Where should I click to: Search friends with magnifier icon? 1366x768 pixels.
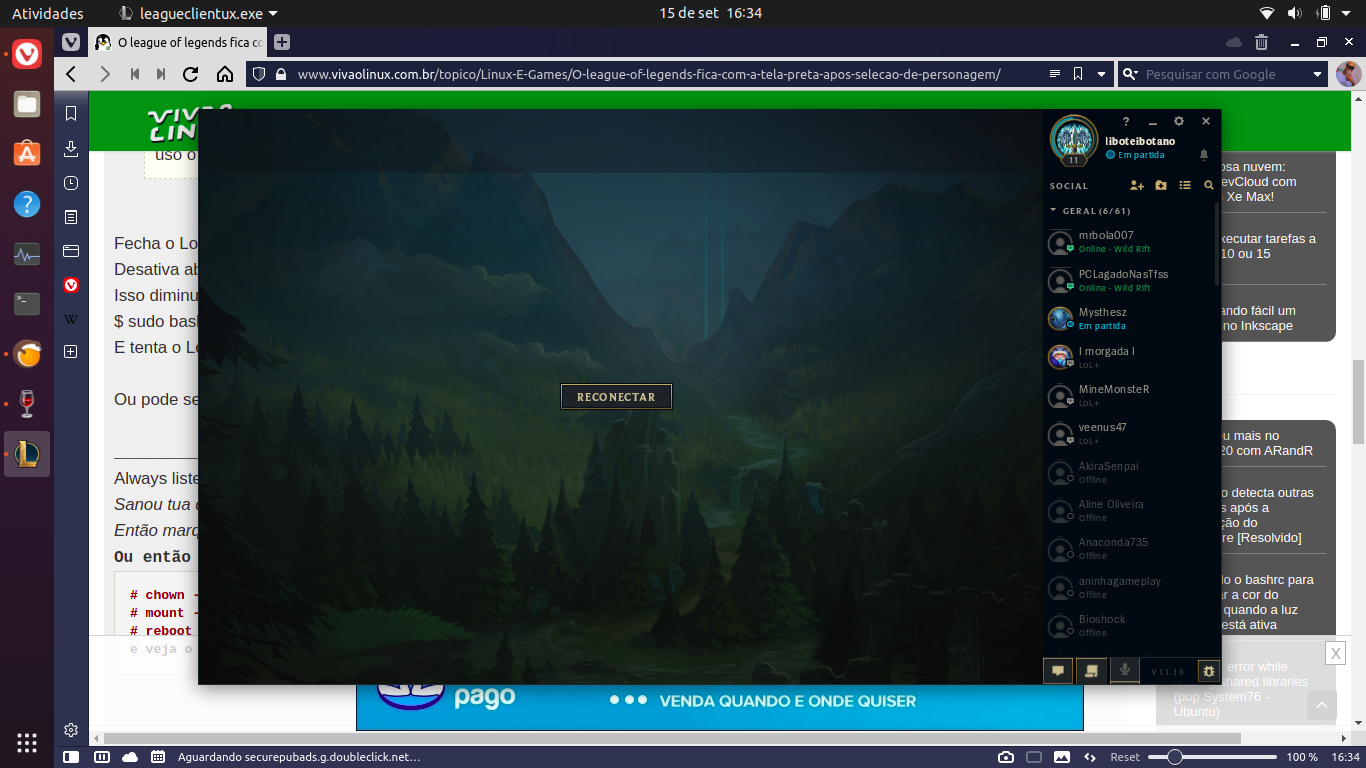click(x=1209, y=185)
